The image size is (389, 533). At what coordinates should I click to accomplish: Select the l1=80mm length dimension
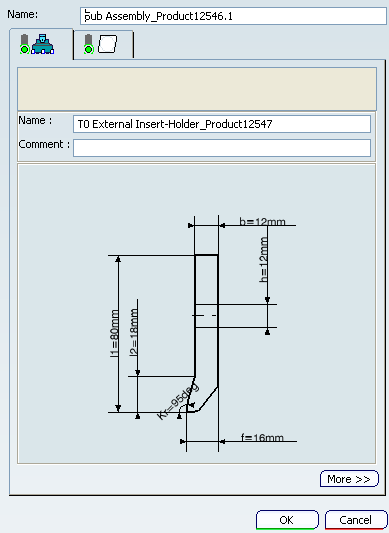pyautogui.click(x=115, y=333)
